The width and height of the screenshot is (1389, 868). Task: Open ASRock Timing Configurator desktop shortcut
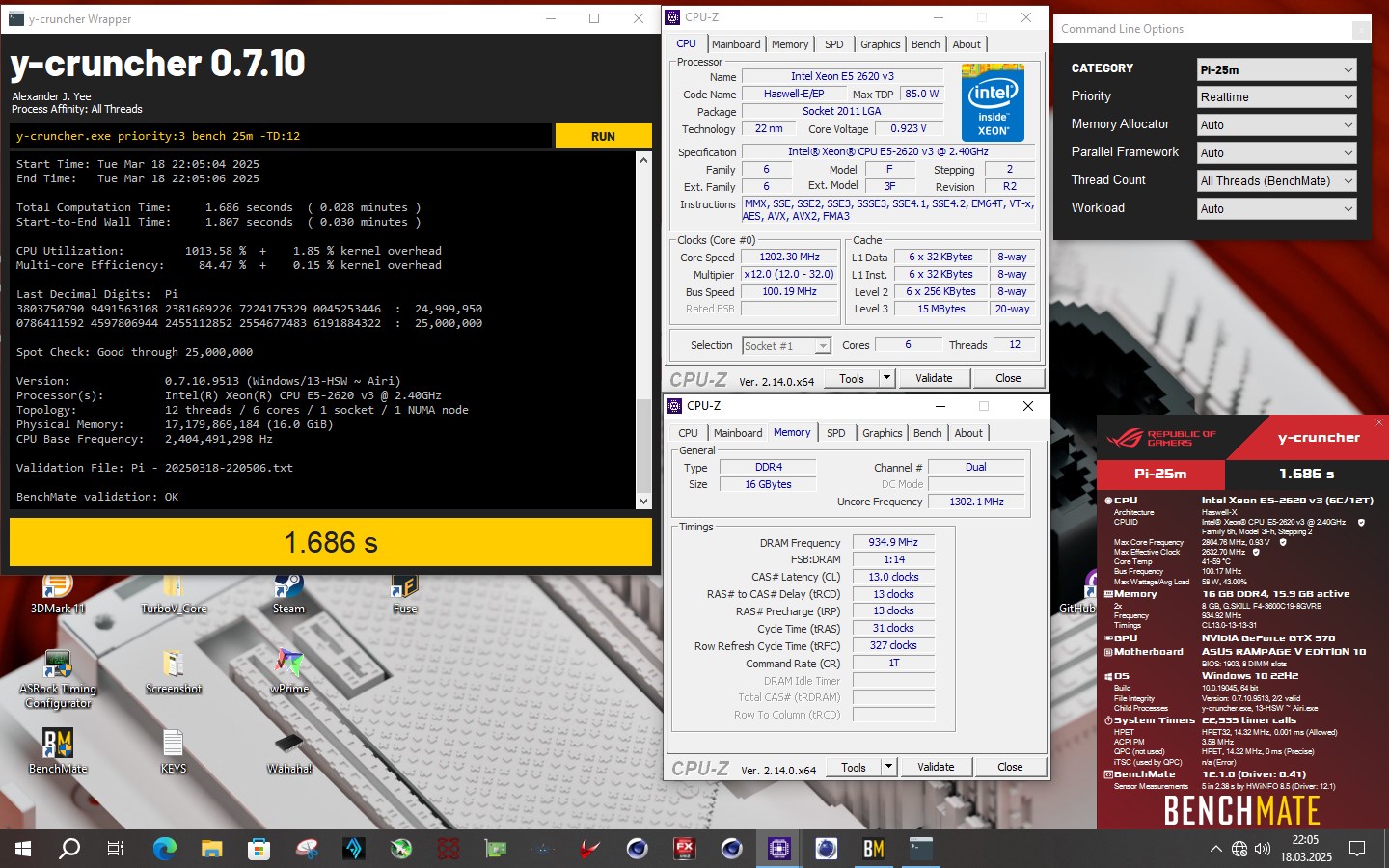click(x=58, y=680)
